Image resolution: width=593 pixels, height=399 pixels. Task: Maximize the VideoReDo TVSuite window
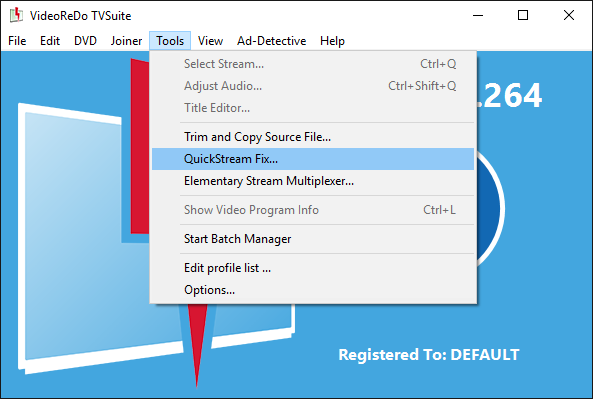[x=523, y=16]
